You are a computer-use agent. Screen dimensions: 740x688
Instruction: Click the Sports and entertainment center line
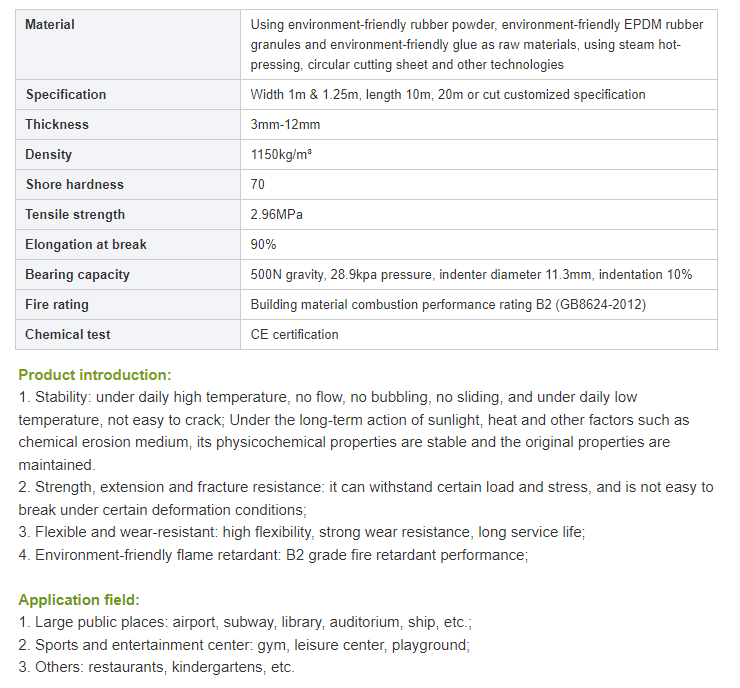[x=244, y=645]
